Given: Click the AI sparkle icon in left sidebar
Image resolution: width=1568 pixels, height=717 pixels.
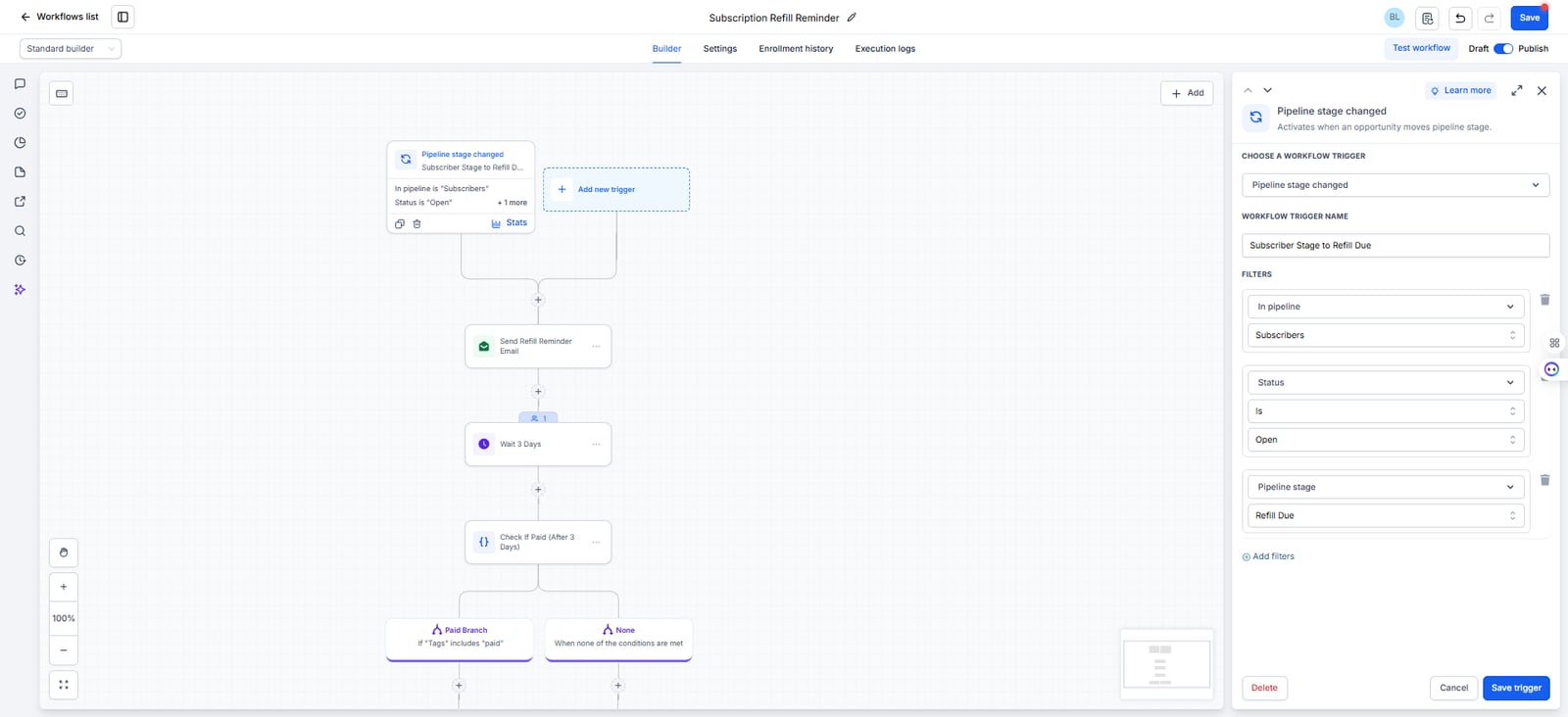Looking at the screenshot, I should pyautogui.click(x=20, y=290).
